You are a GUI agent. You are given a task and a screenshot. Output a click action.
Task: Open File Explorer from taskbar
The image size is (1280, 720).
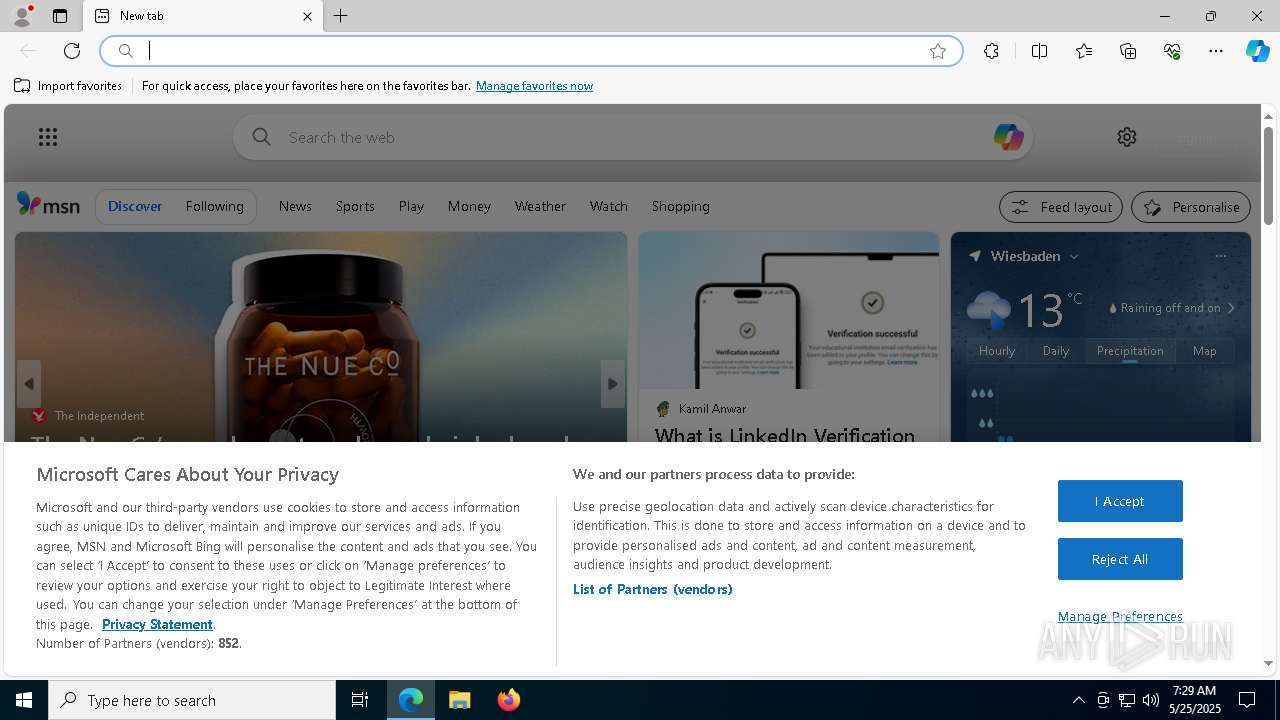(x=460, y=700)
